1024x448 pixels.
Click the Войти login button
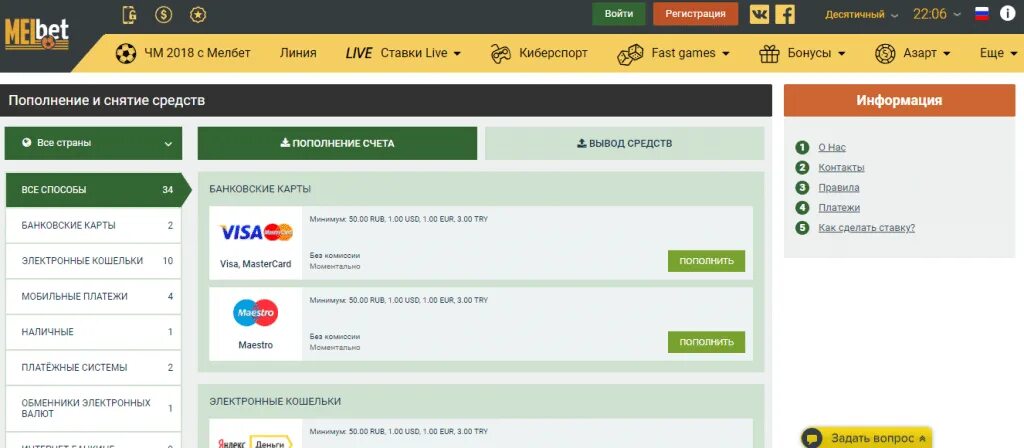click(x=618, y=14)
